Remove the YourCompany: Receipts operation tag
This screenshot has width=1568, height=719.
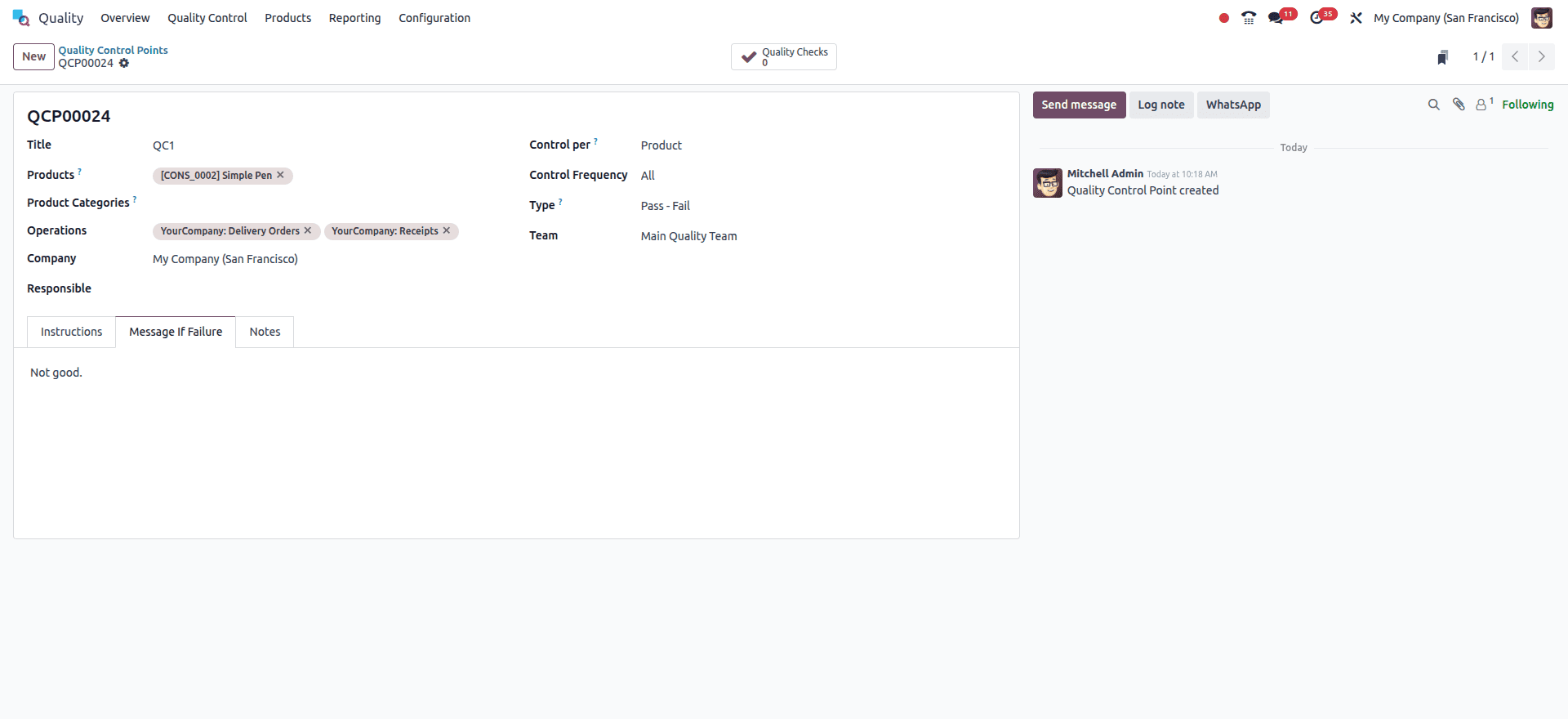pyautogui.click(x=446, y=230)
